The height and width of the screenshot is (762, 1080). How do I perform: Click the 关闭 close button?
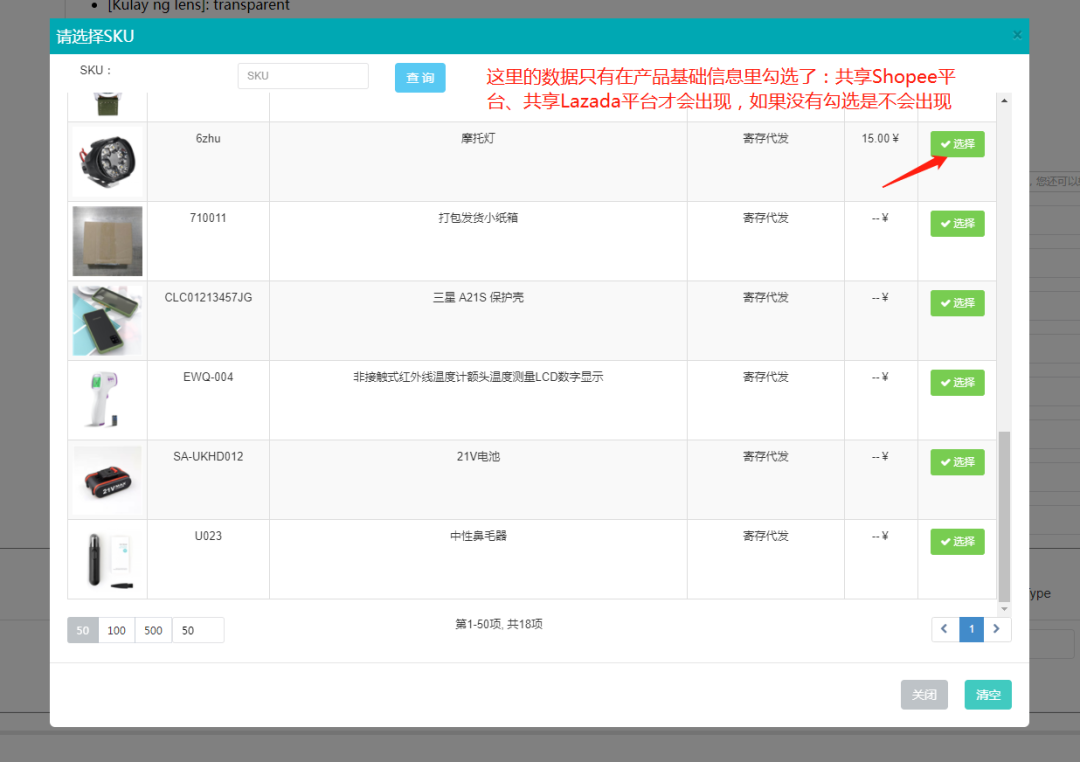[x=924, y=694]
